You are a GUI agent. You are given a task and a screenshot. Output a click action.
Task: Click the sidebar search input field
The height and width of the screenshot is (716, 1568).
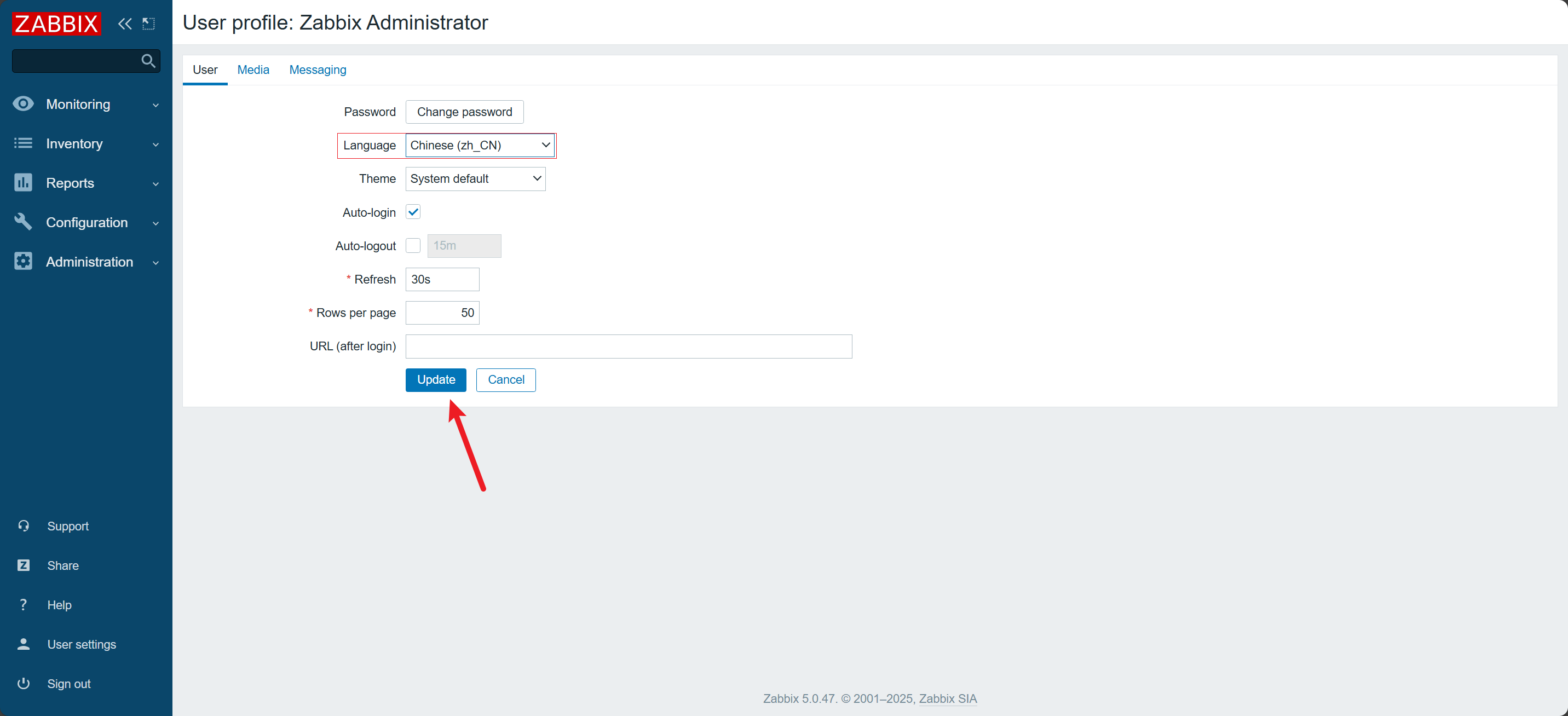(87, 61)
